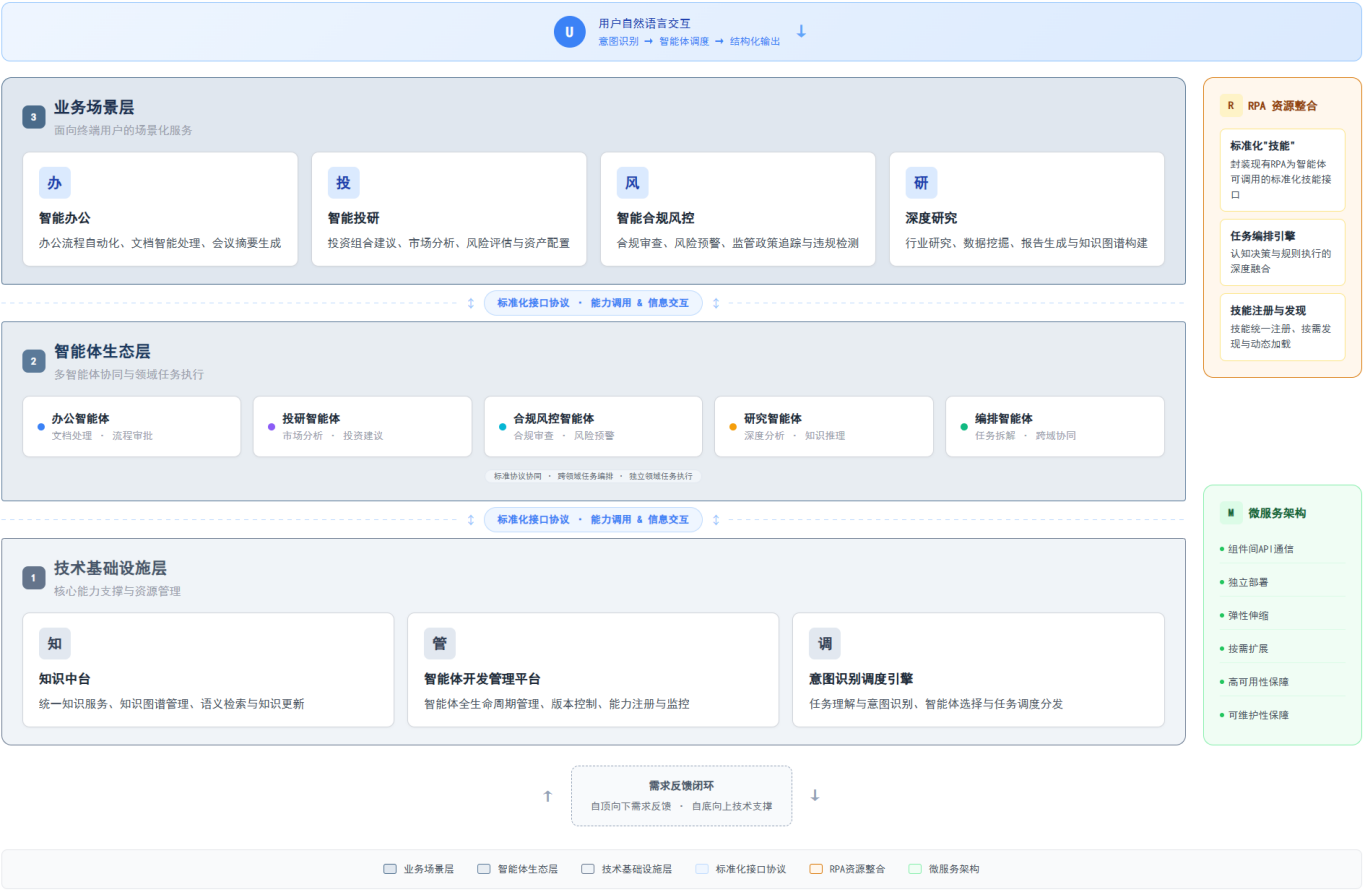The image size is (1365, 892).
Task: Click the R badge beside RPA 资源整合 heading
Action: pos(1231,105)
